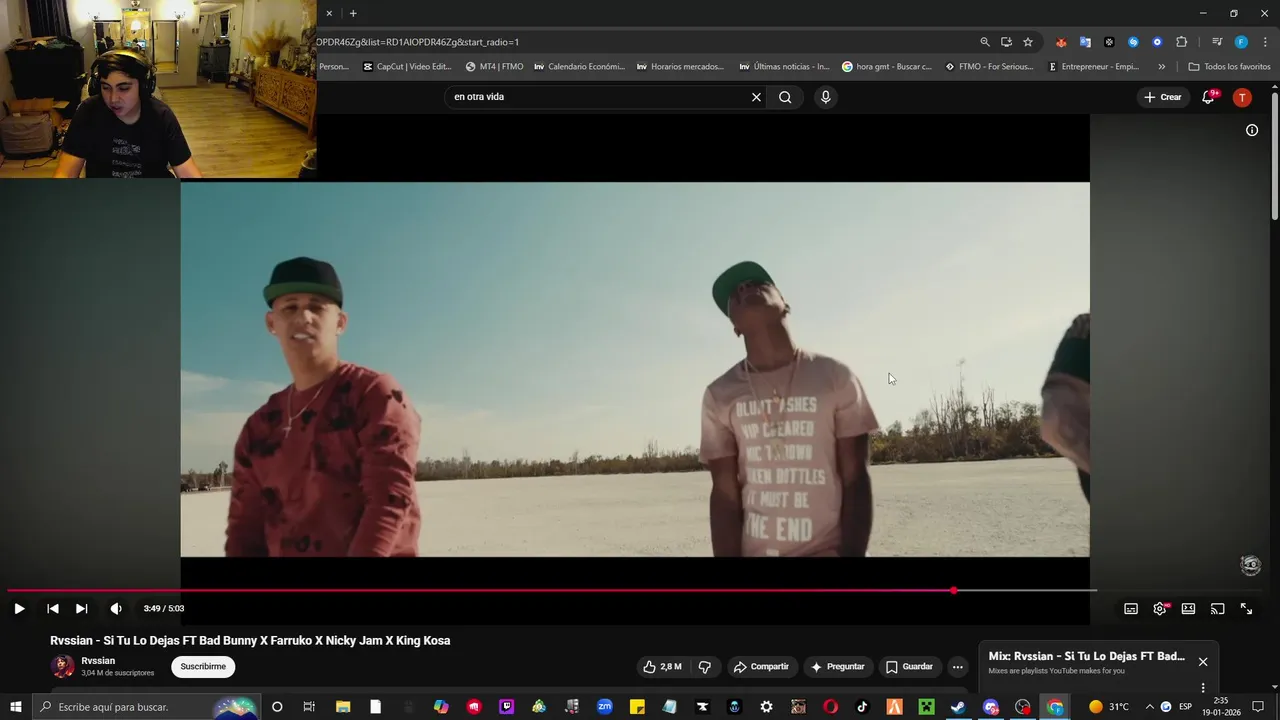Open Mix playlist options three dots

pyautogui.click(x=1203, y=688)
